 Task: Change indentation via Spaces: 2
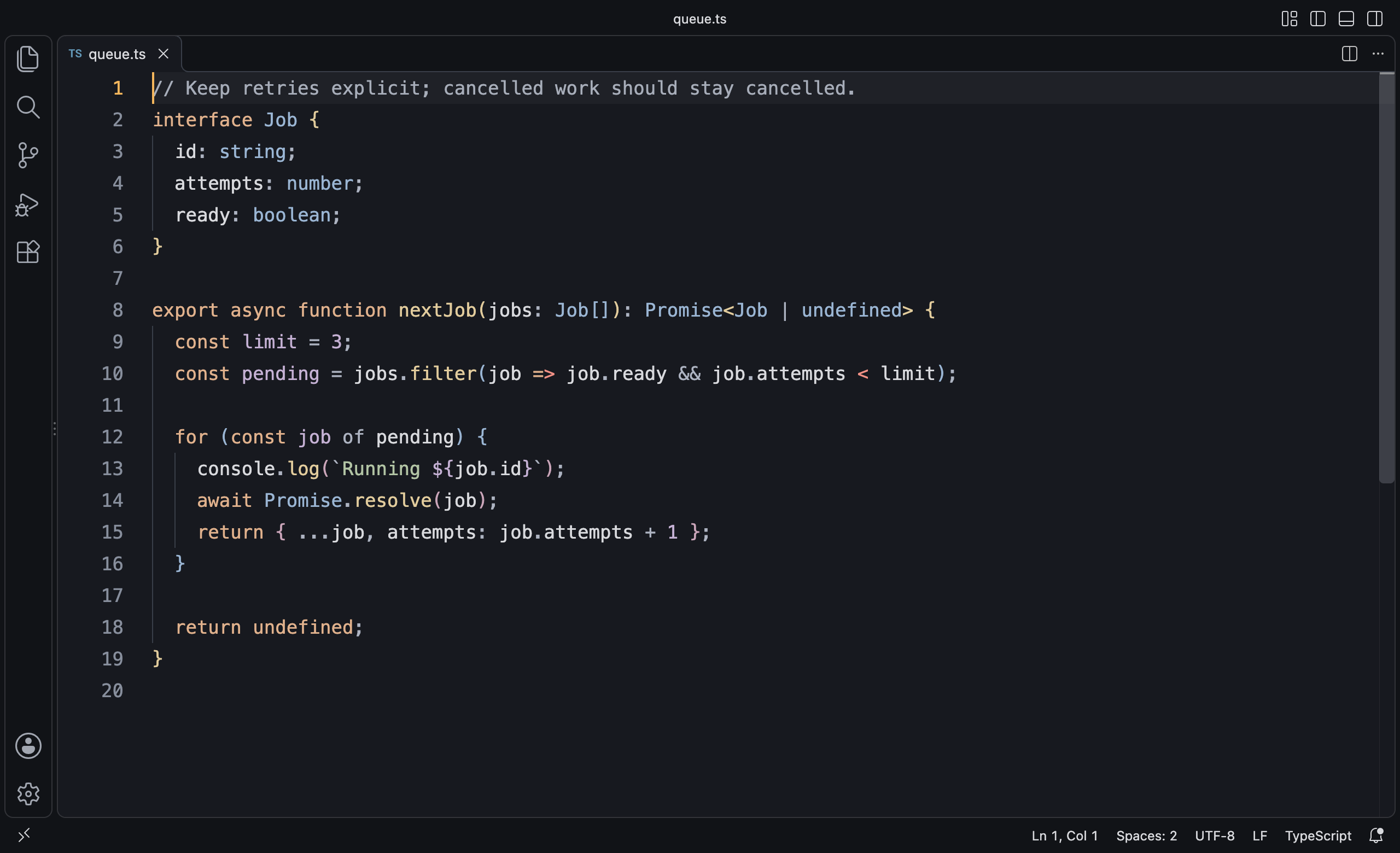(x=1146, y=836)
